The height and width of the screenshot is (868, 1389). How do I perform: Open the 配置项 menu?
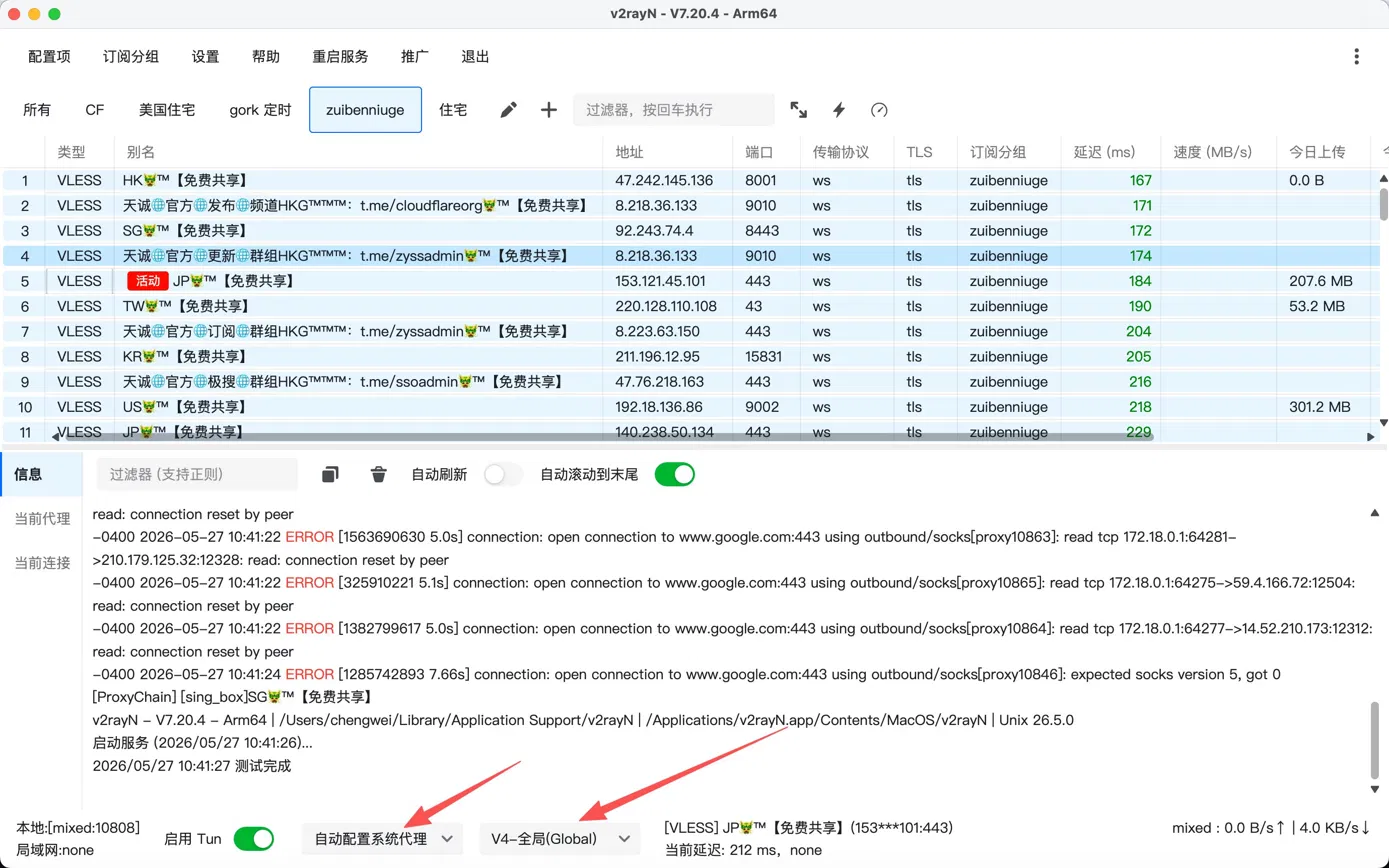pos(50,57)
